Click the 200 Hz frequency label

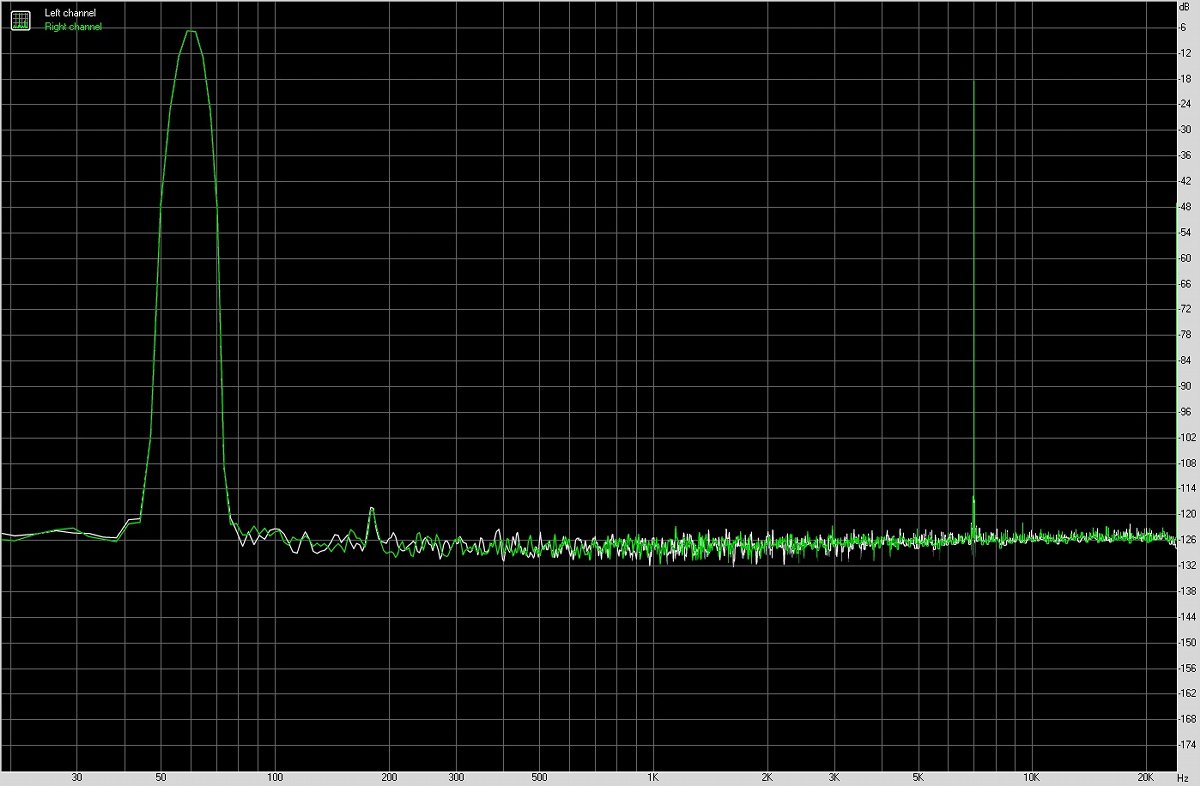389,777
